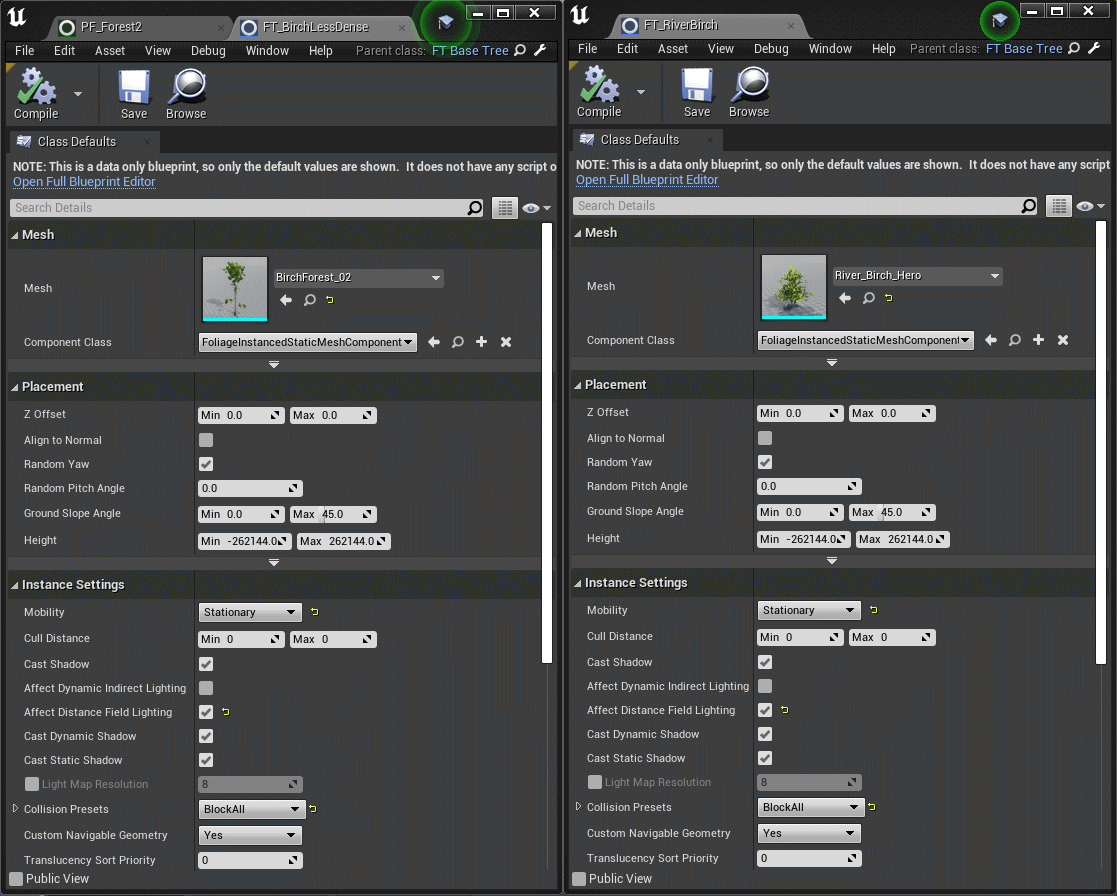Screen dimensions: 1117x896
Task: Open the Mobility dropdown set to Stationary
Action: click(x=249, y=612)
